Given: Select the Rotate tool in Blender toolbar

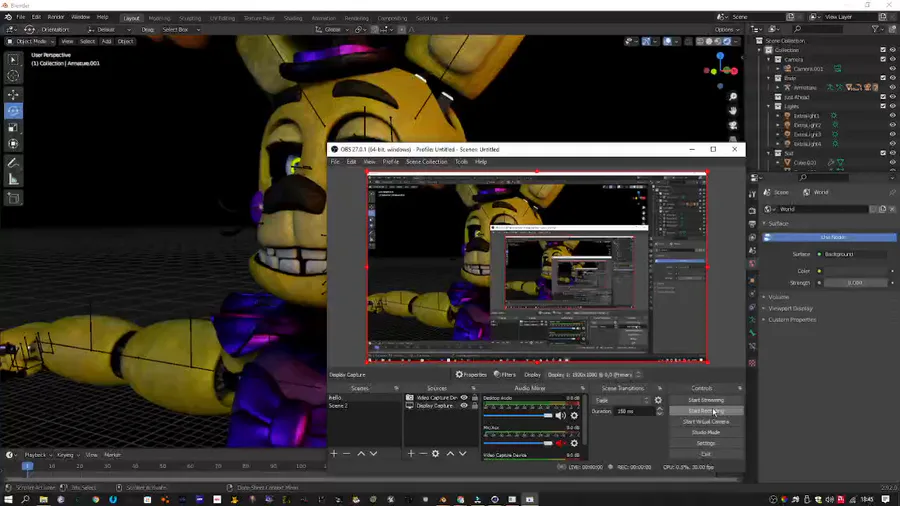Looking at the screenshot, I should [x=13, y=111].
